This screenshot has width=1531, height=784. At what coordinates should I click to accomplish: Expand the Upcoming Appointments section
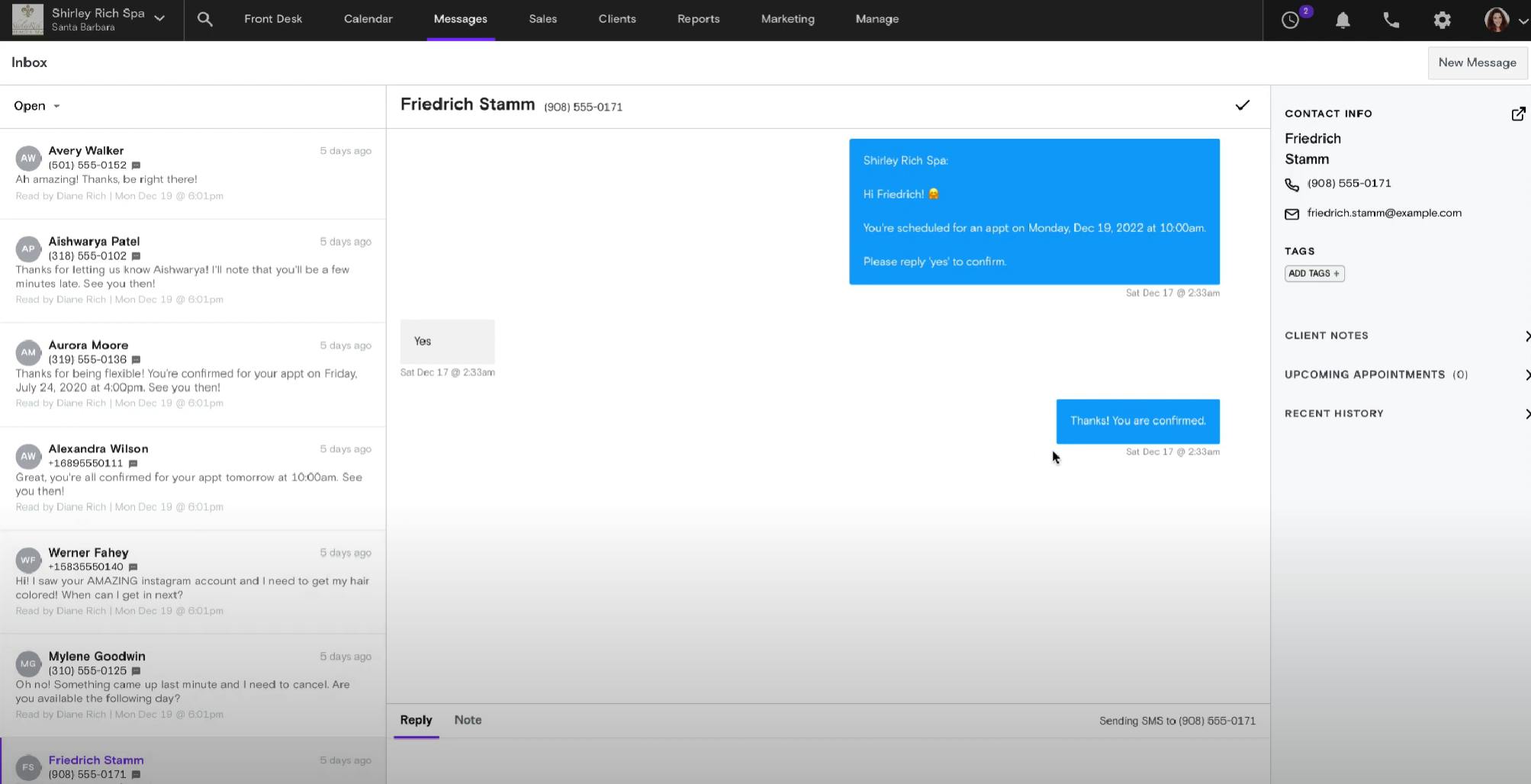tap(1407, 374)
